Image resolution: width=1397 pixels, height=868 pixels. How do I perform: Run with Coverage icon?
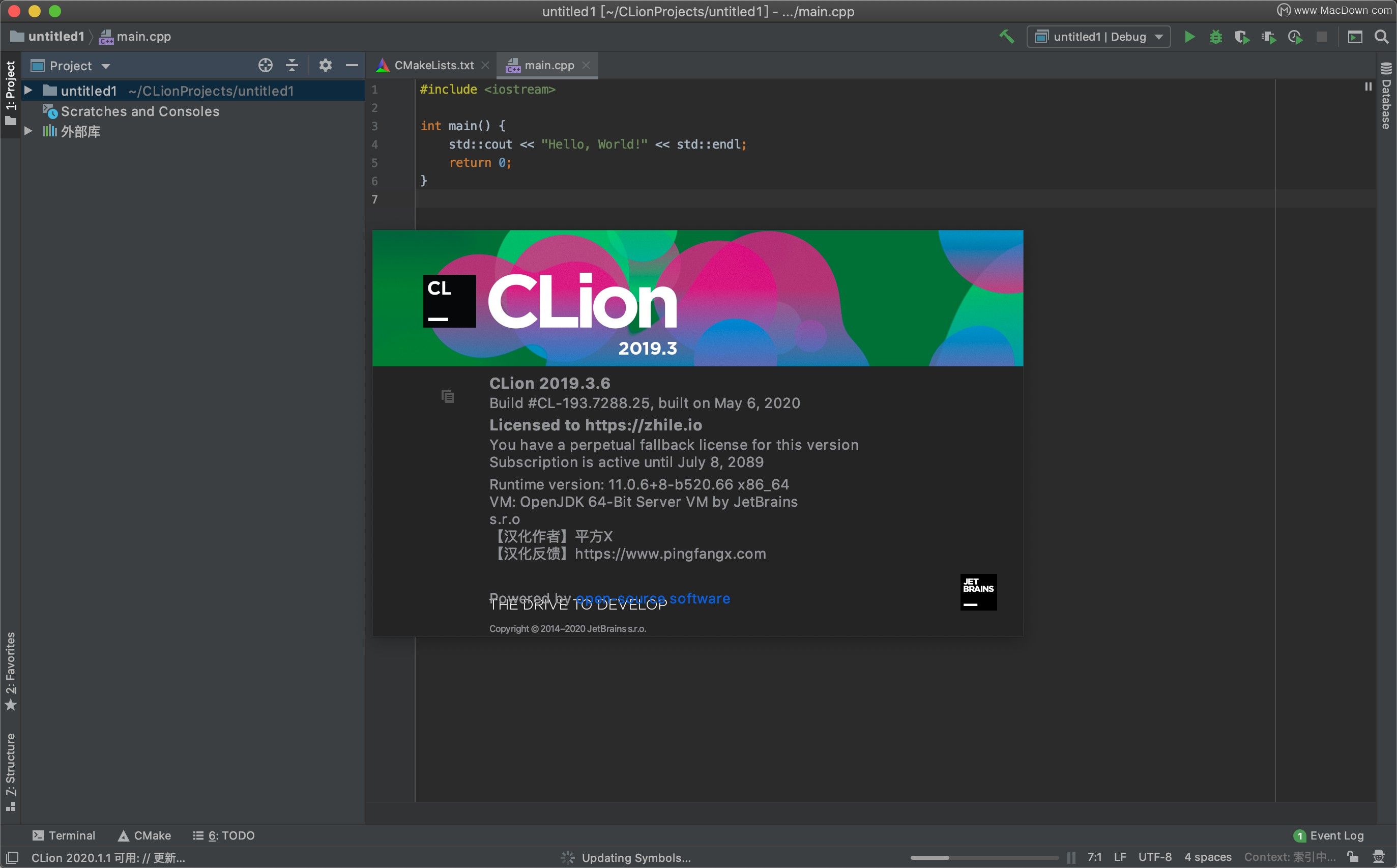[1241, 37]
